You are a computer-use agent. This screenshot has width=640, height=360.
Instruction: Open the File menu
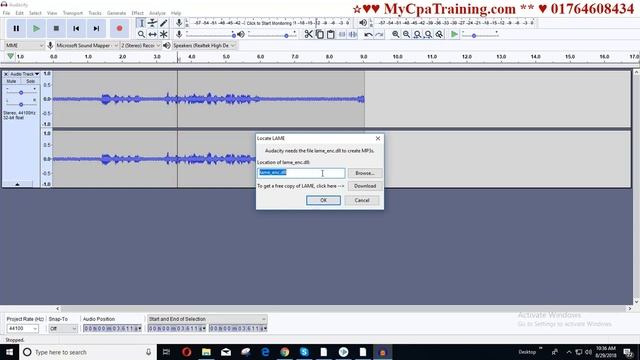[7, 13]
